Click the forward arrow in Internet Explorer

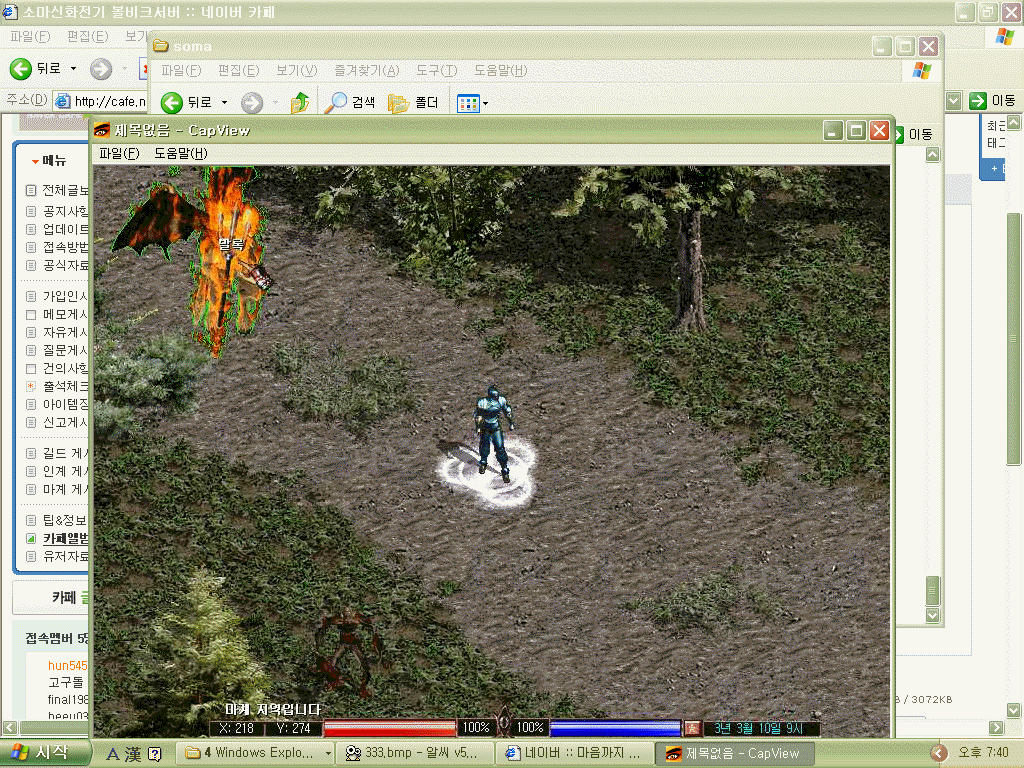[101, 69]
